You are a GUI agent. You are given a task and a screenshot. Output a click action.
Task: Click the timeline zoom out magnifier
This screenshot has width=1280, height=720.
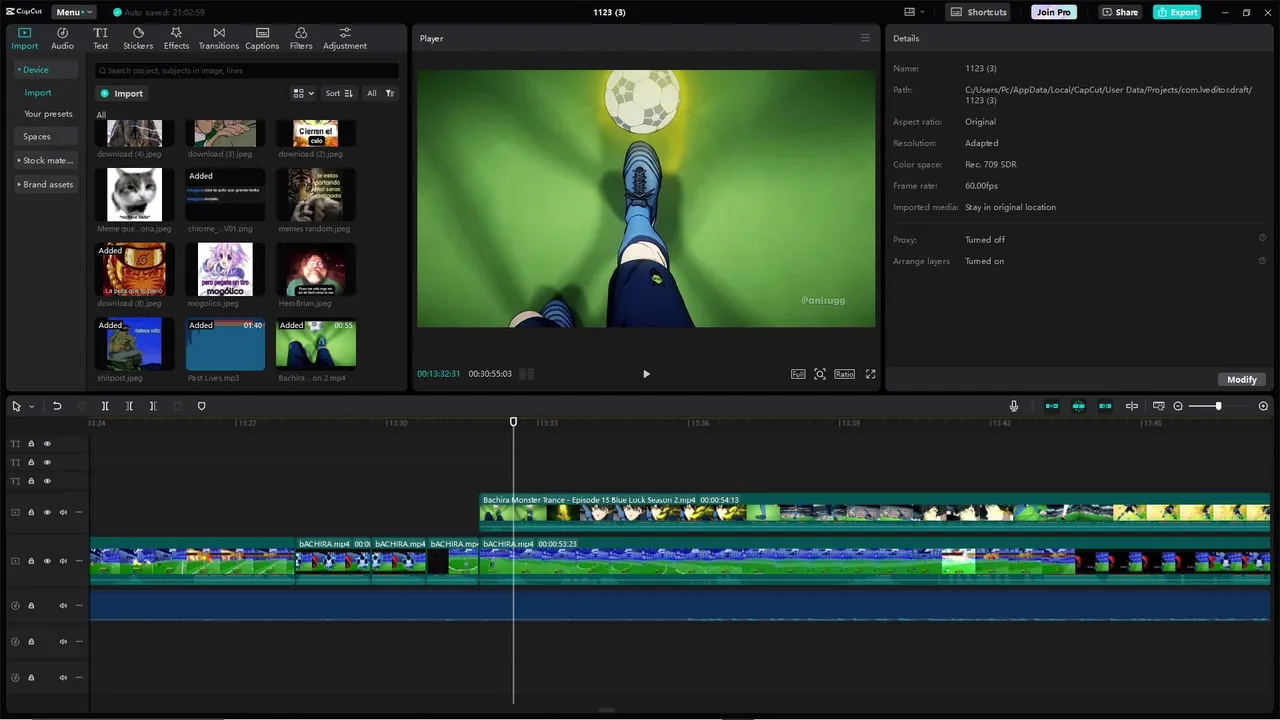tap(1178, 406)
